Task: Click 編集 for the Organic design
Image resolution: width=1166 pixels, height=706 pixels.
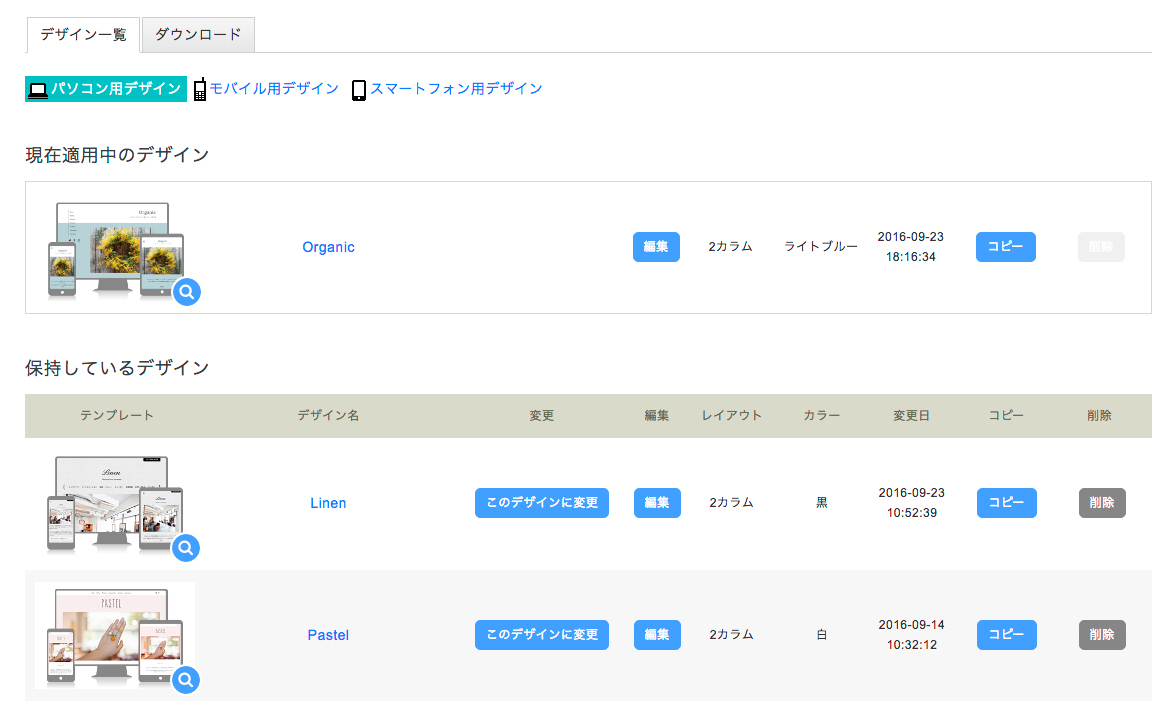Action: tap(656, 247)
